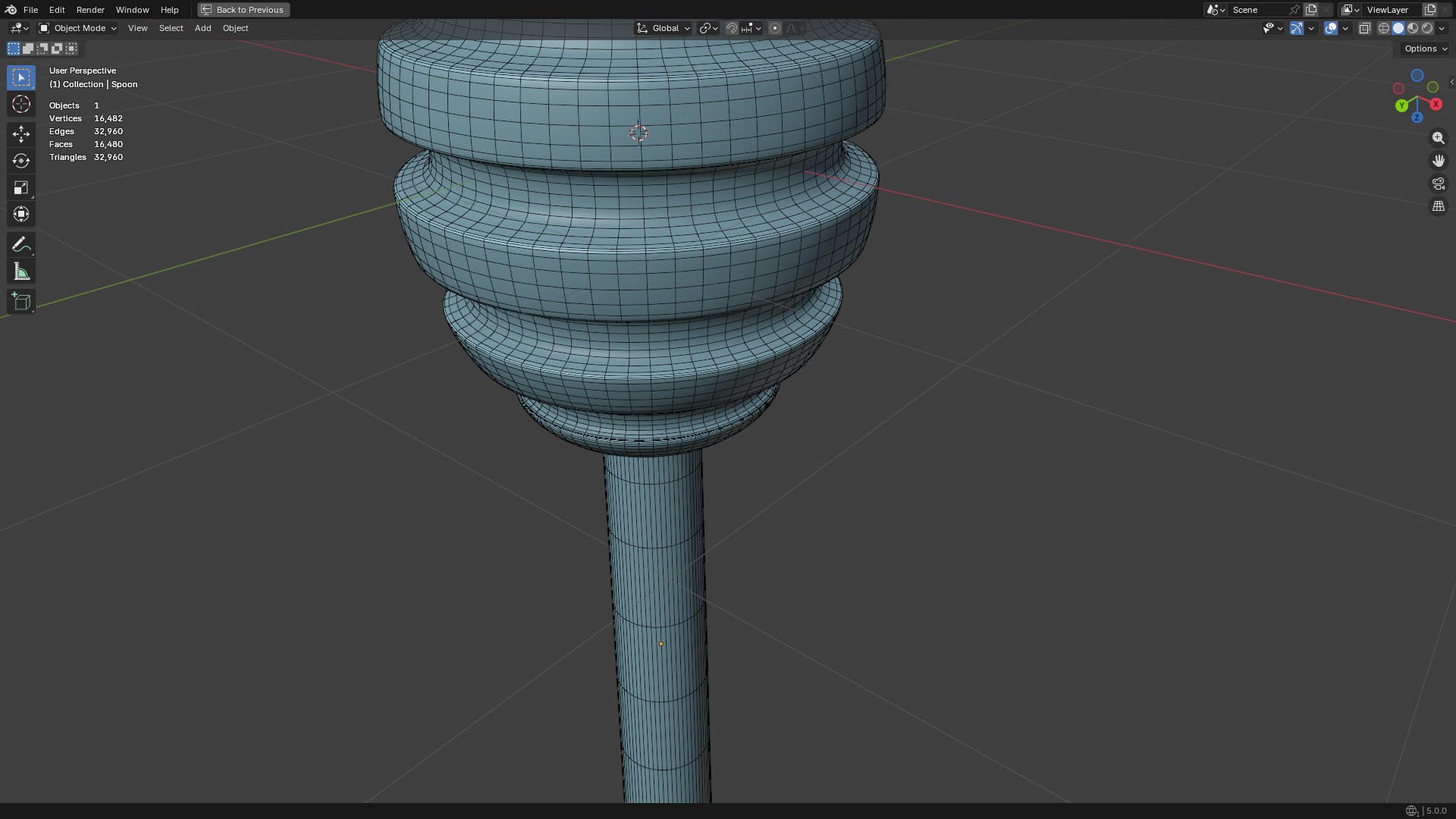Screen dimensions: 1456x819
Task: Choose the Move tool
Action: (21, 134)
